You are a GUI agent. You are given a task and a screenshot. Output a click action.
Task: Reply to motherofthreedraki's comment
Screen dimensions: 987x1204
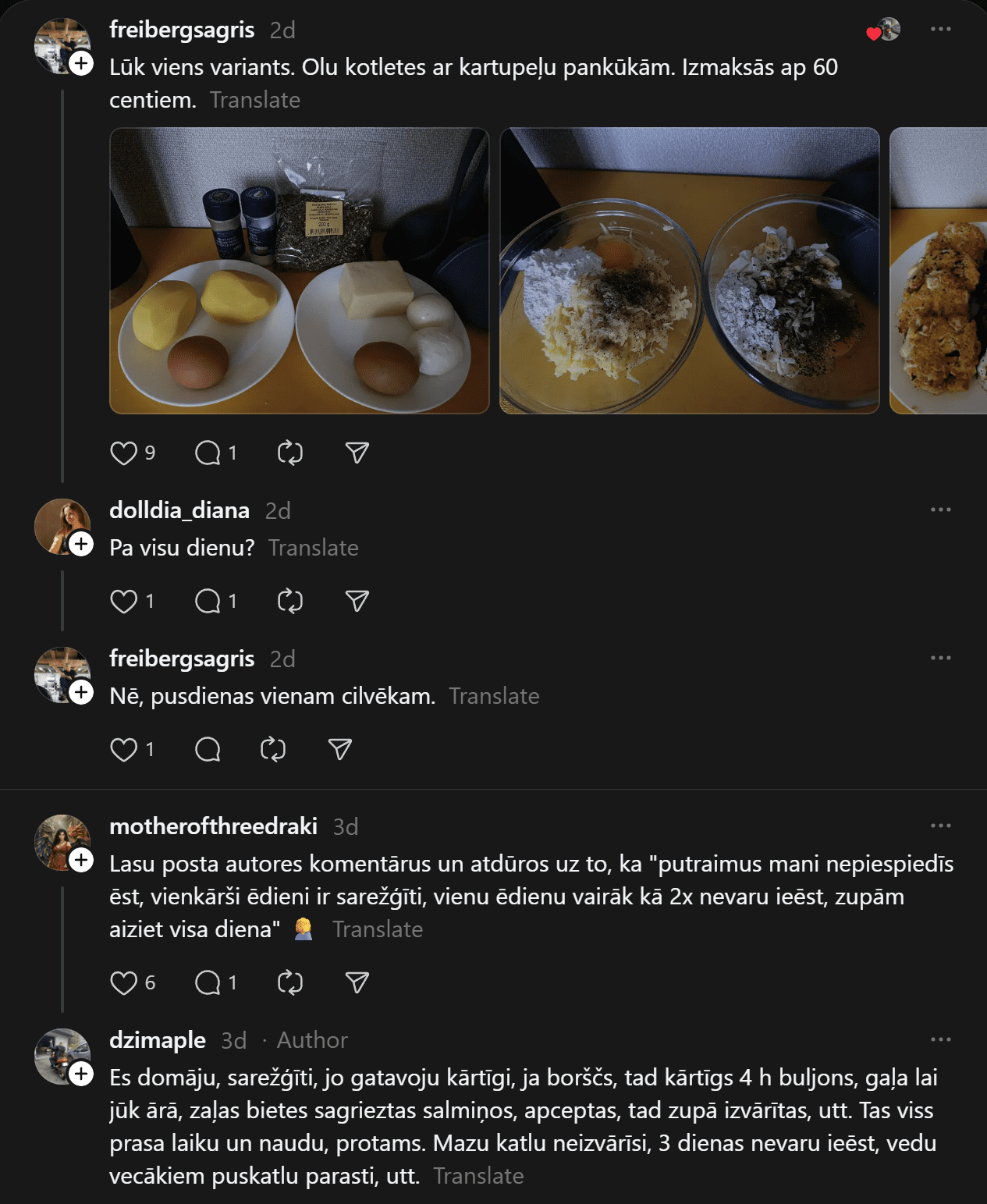(208, 983)
